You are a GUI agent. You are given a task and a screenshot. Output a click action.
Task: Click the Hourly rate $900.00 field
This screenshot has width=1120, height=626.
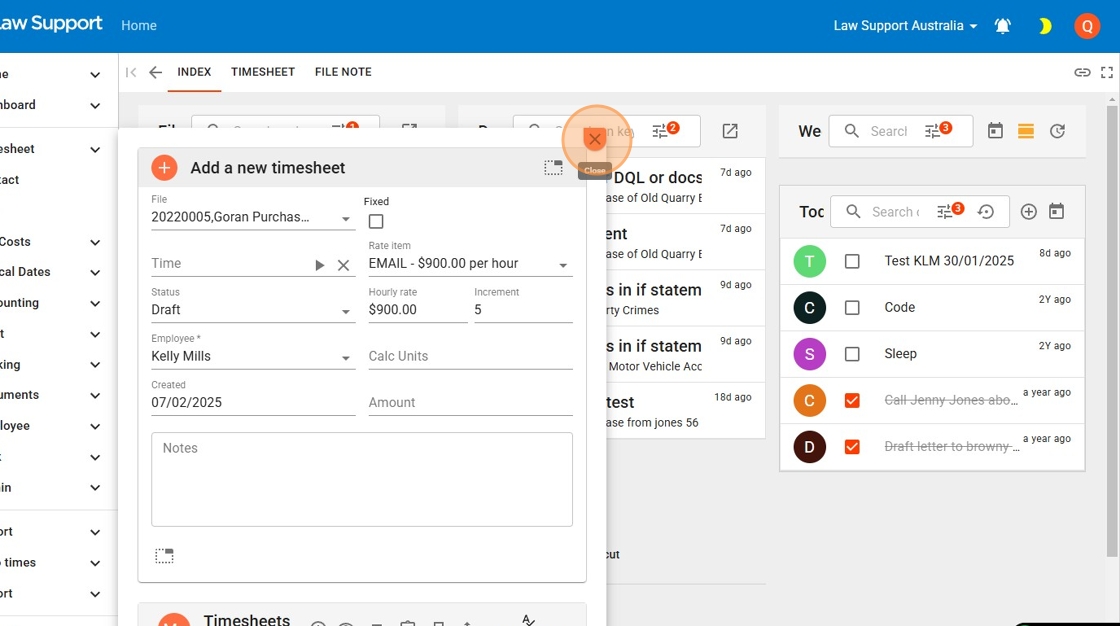[x=418, y=310]
